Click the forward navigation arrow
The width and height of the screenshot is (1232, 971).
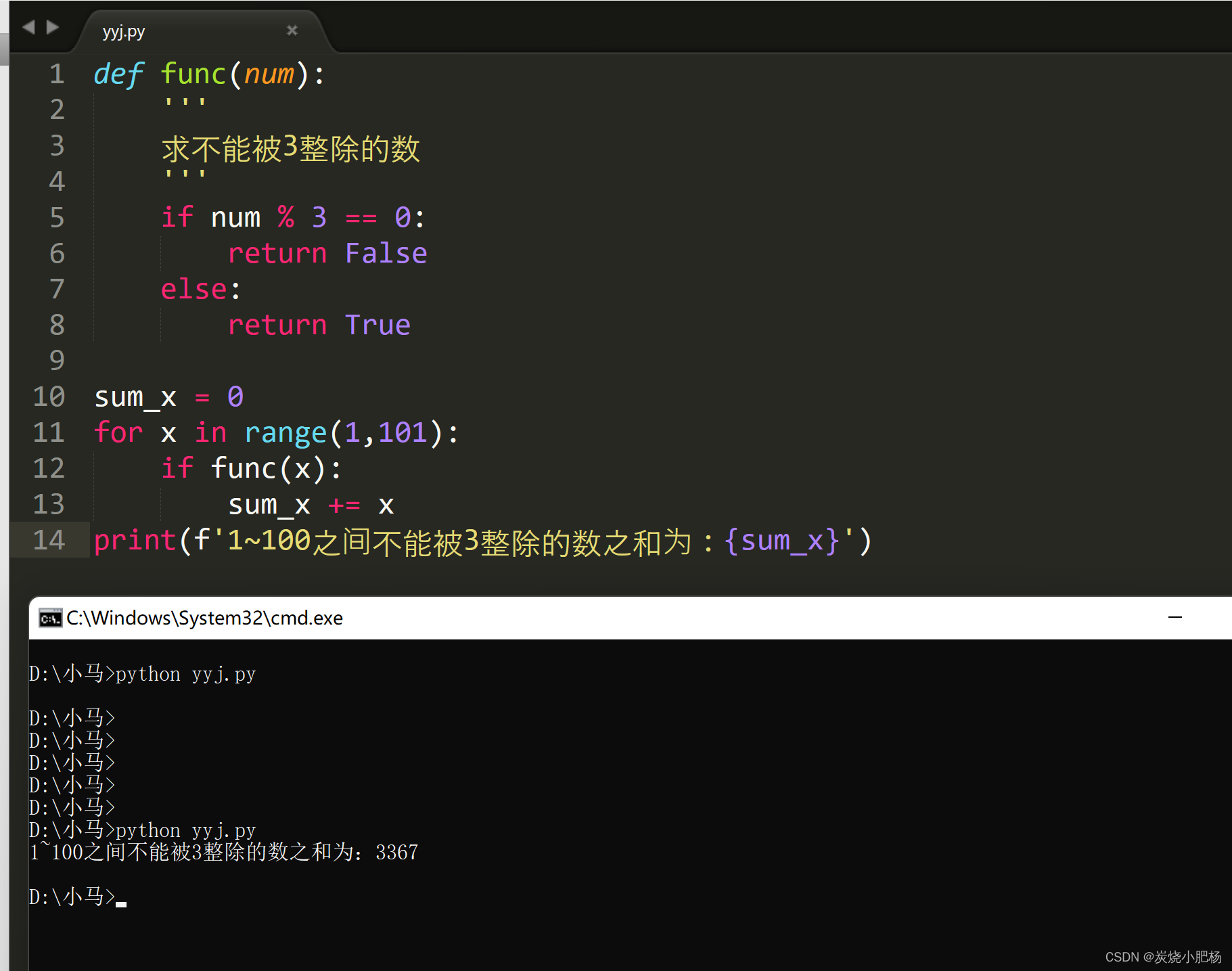point(53,27)
